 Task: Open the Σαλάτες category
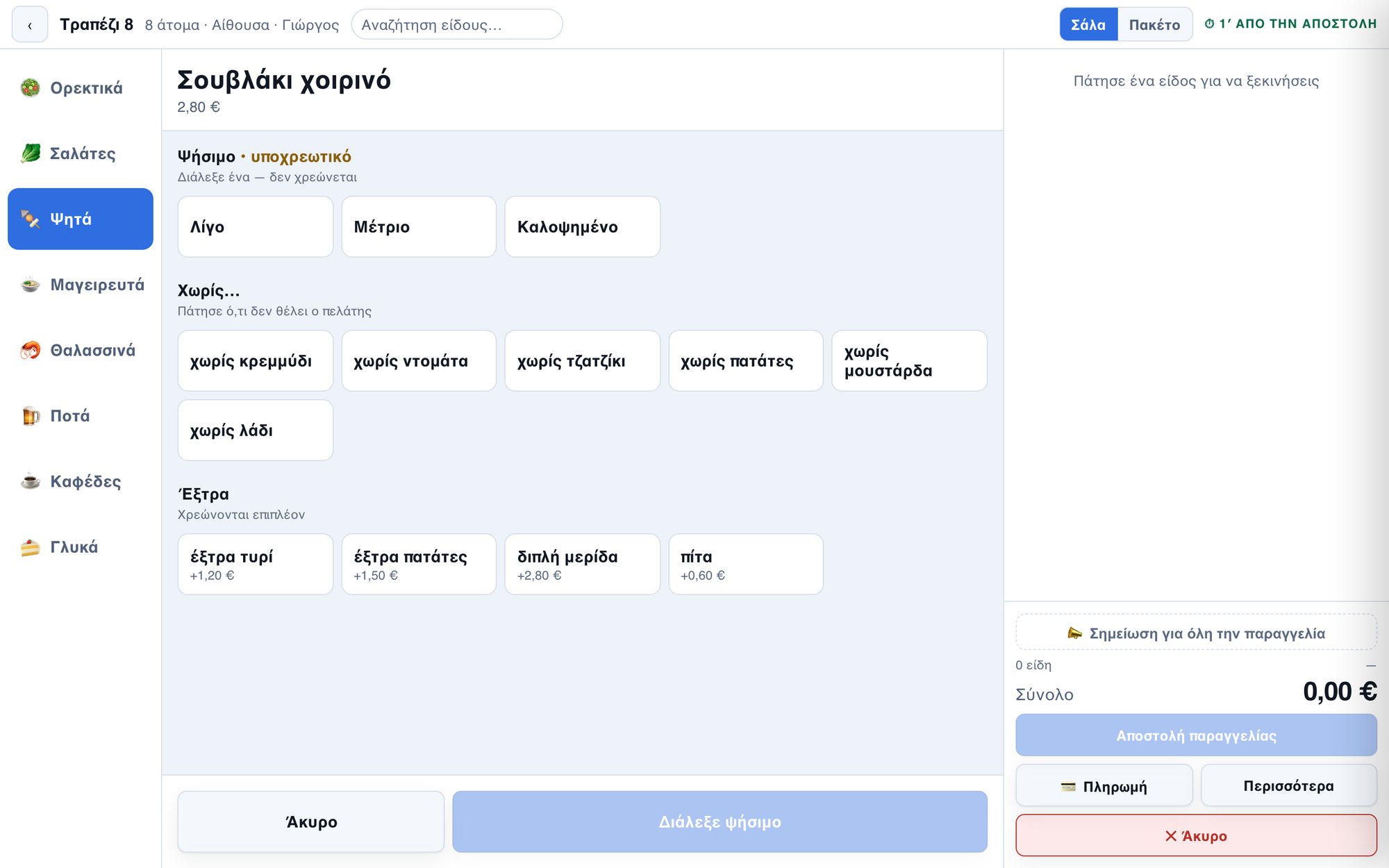(81, 153)
